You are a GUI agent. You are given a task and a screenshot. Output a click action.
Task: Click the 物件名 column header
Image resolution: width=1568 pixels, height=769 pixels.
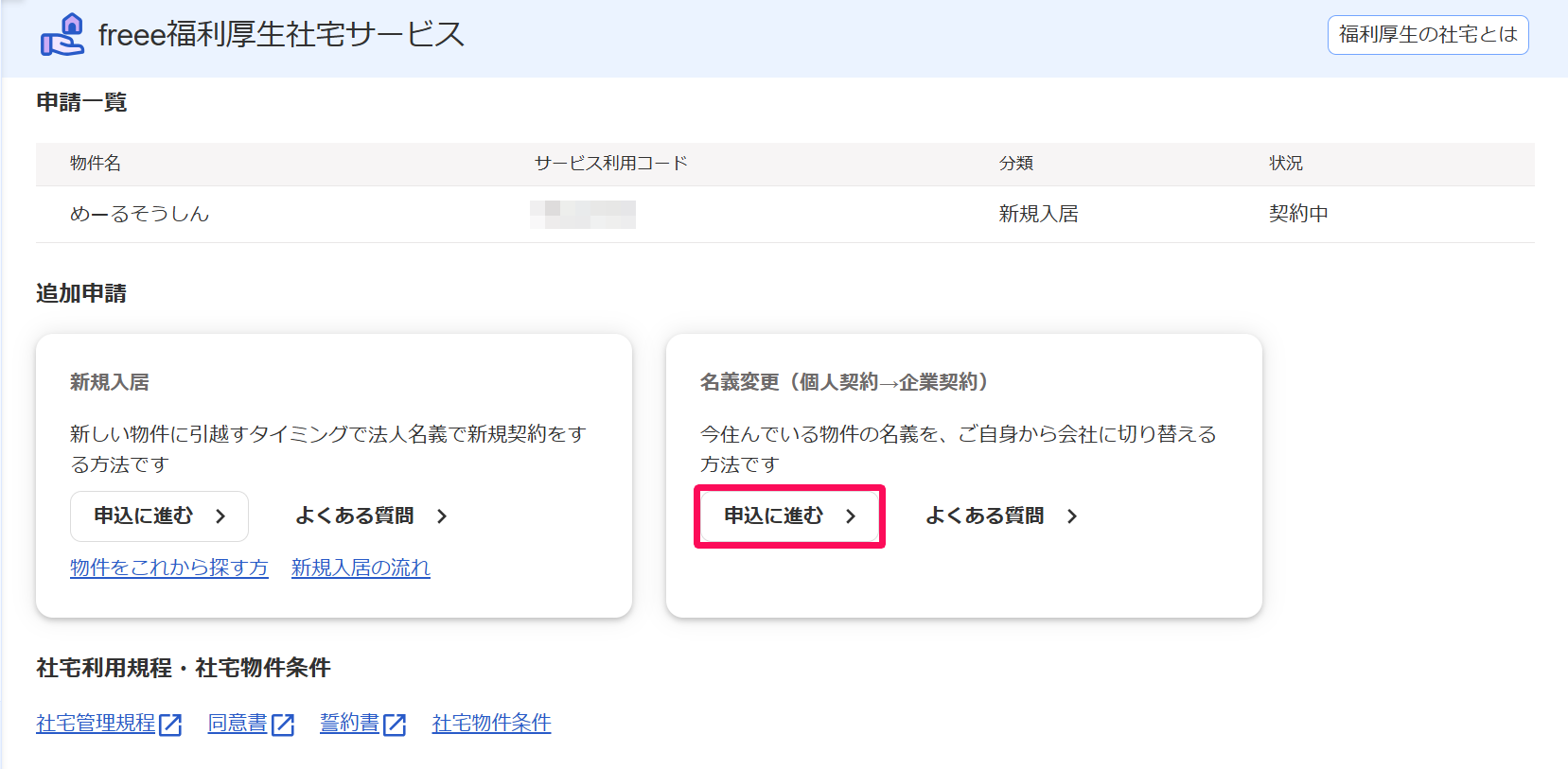[96, 164]
